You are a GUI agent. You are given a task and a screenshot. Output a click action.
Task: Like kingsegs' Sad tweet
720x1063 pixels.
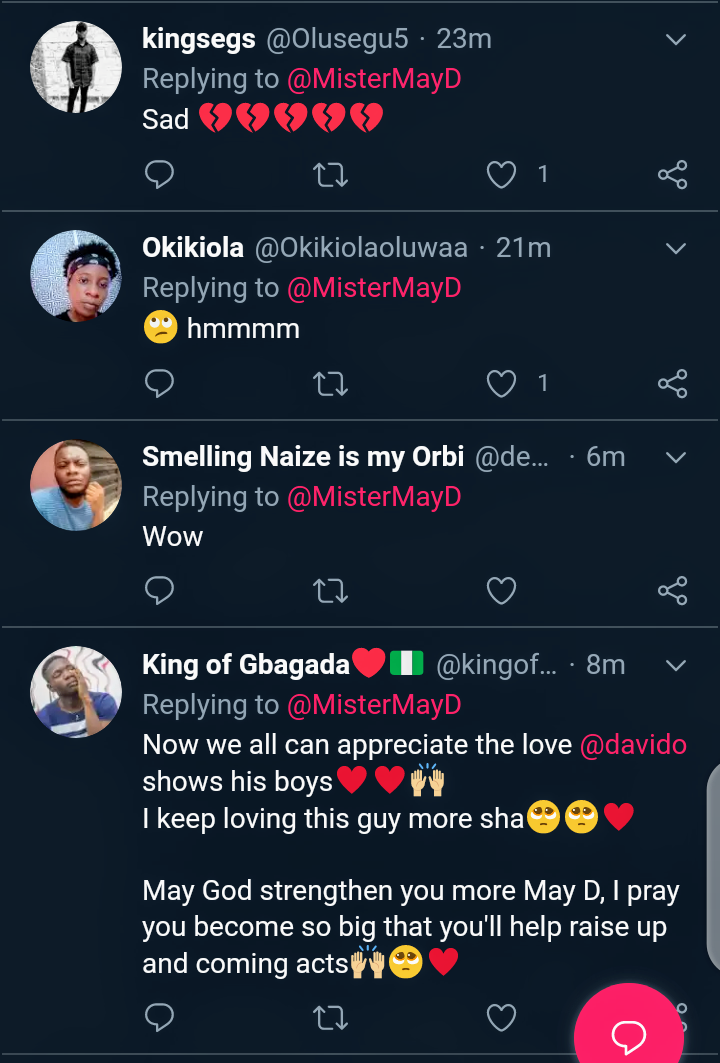[x=501, y=175]
